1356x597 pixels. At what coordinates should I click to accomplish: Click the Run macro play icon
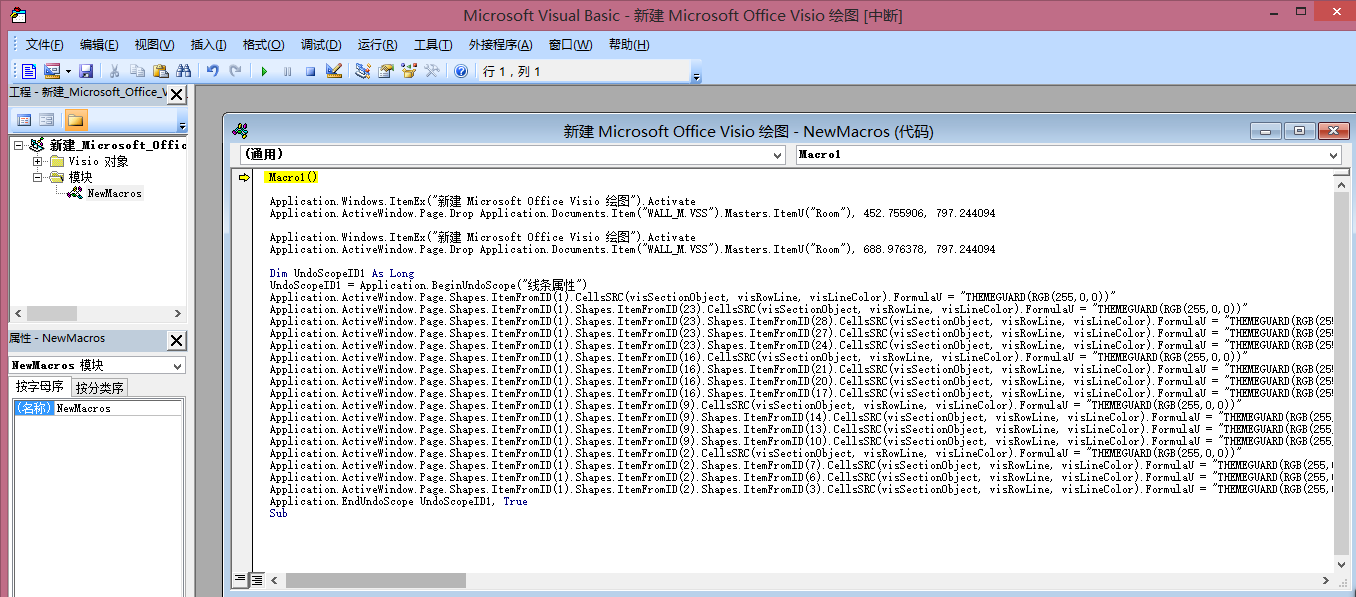tap(264, 71)
